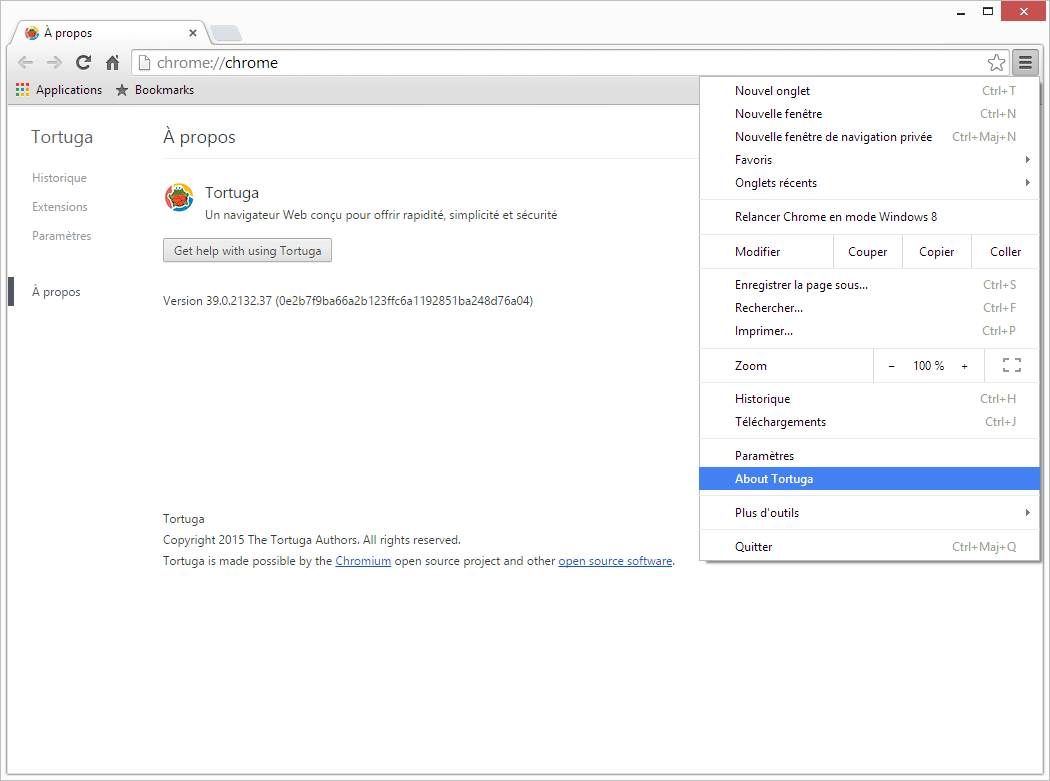Go to Paramètres in the left sidebar

[x=62, y=236]
